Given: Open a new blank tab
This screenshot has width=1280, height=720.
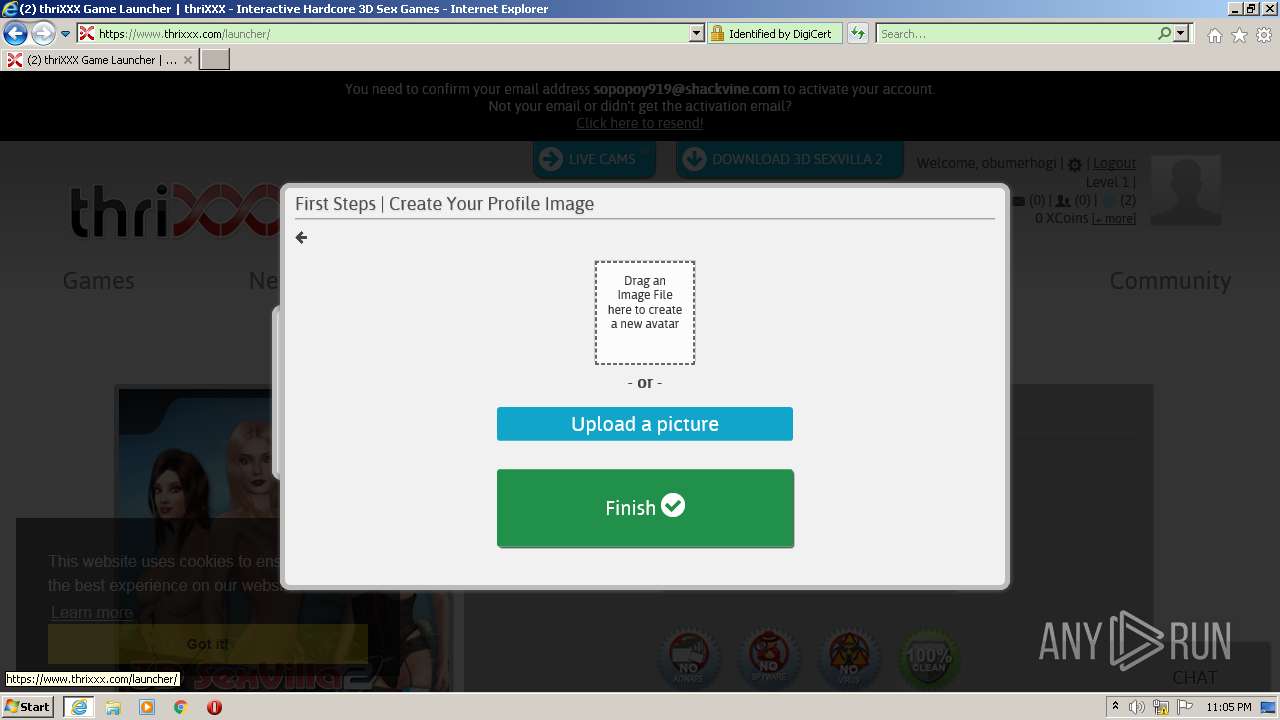Looking at the screenshot, I should (215, 60).
